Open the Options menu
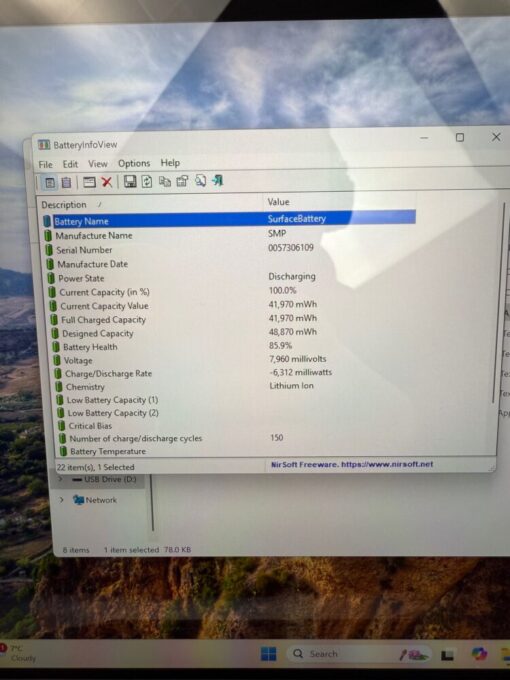Viewport: 510px width, 680px height. (134, 163)
